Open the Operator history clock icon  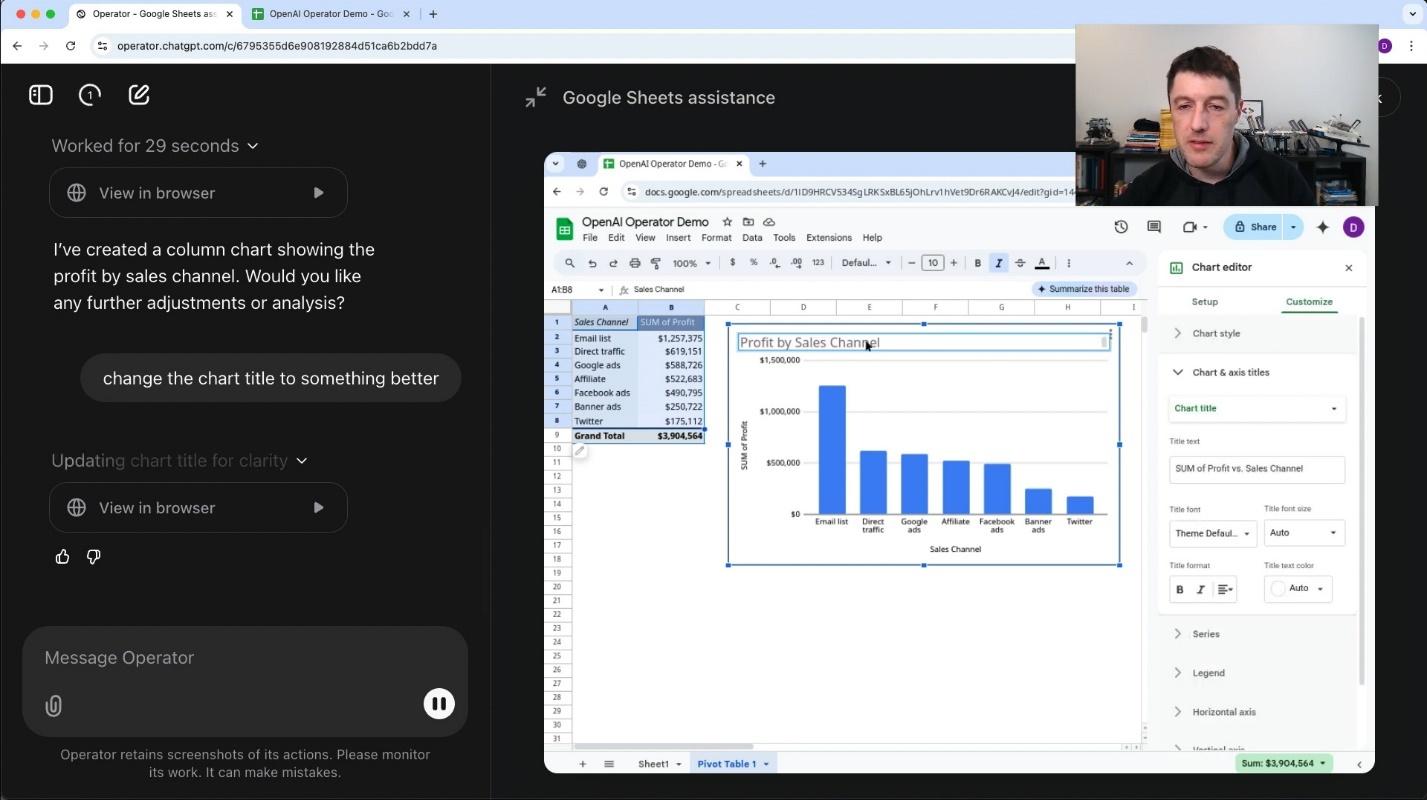90,95
